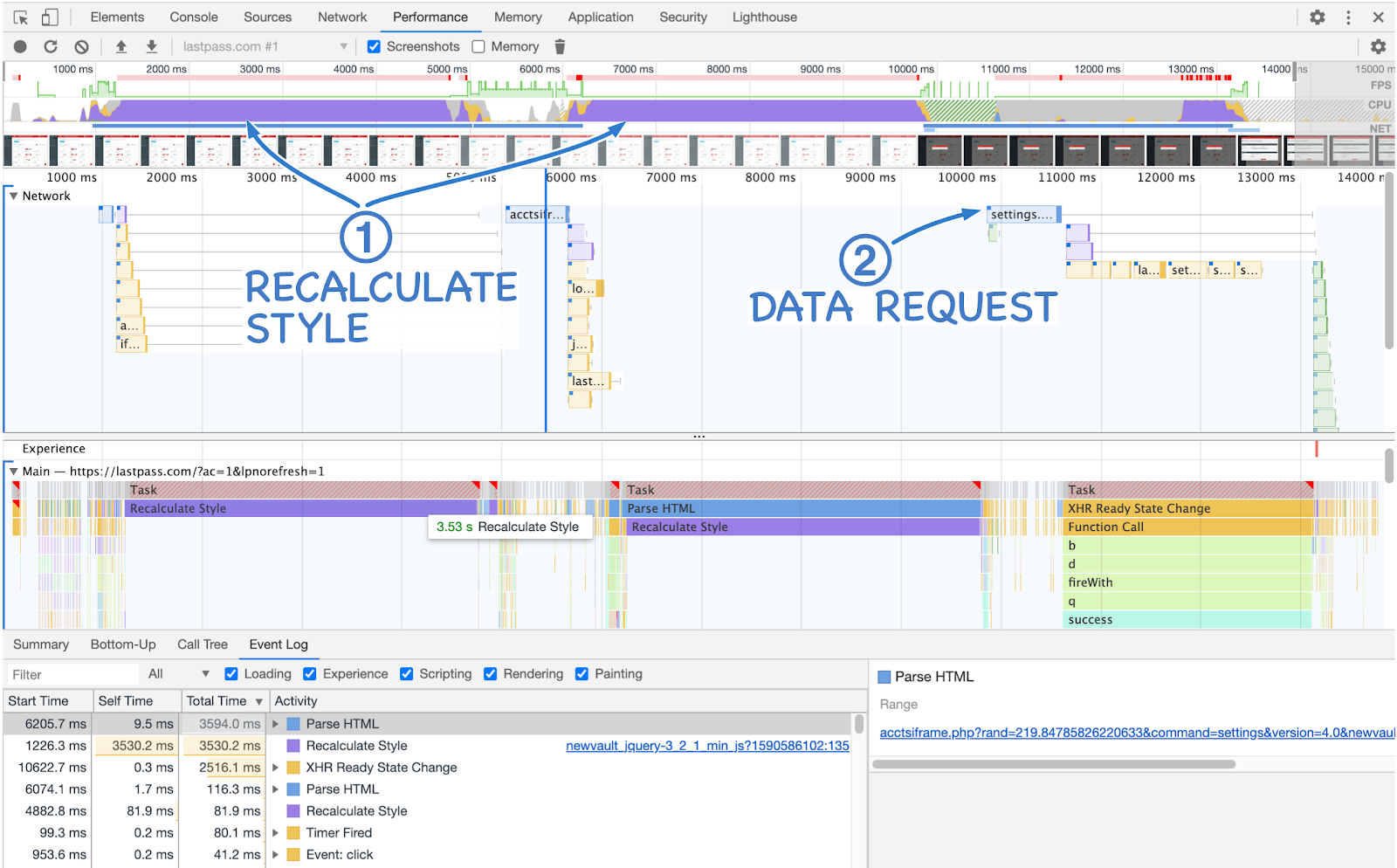The image size is (1397, 868).
Task: Open the acctsiframe.php range link
Action: pyautogui.click(x=1136, y=733)
